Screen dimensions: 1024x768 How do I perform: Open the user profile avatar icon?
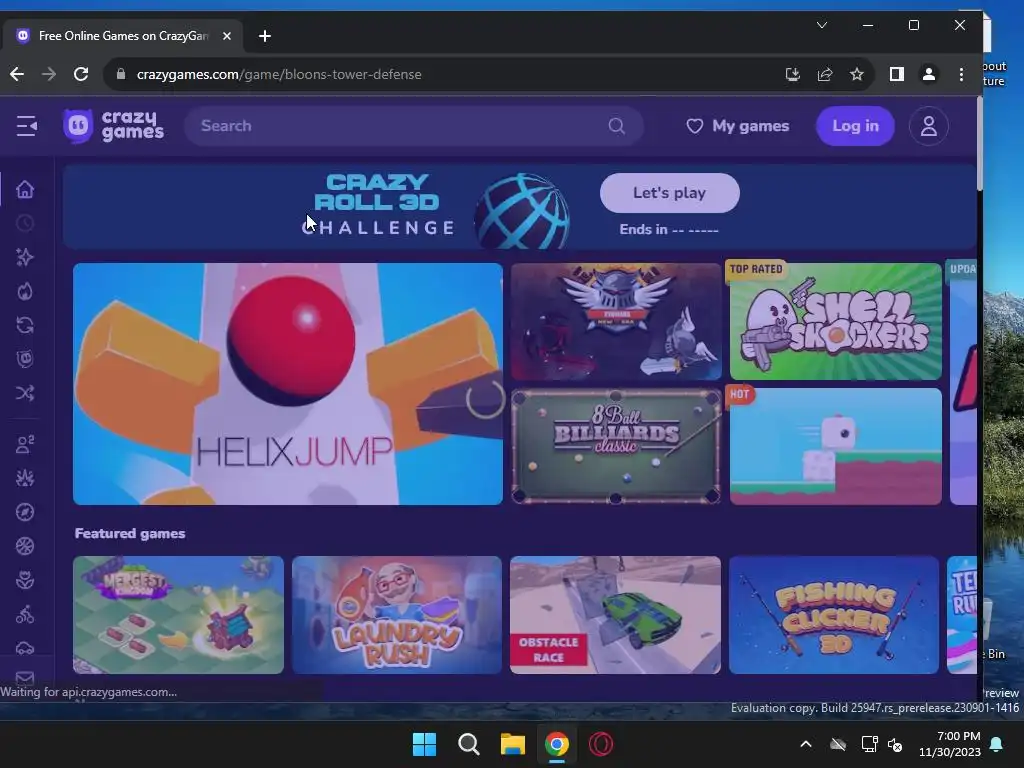point(929,126)
